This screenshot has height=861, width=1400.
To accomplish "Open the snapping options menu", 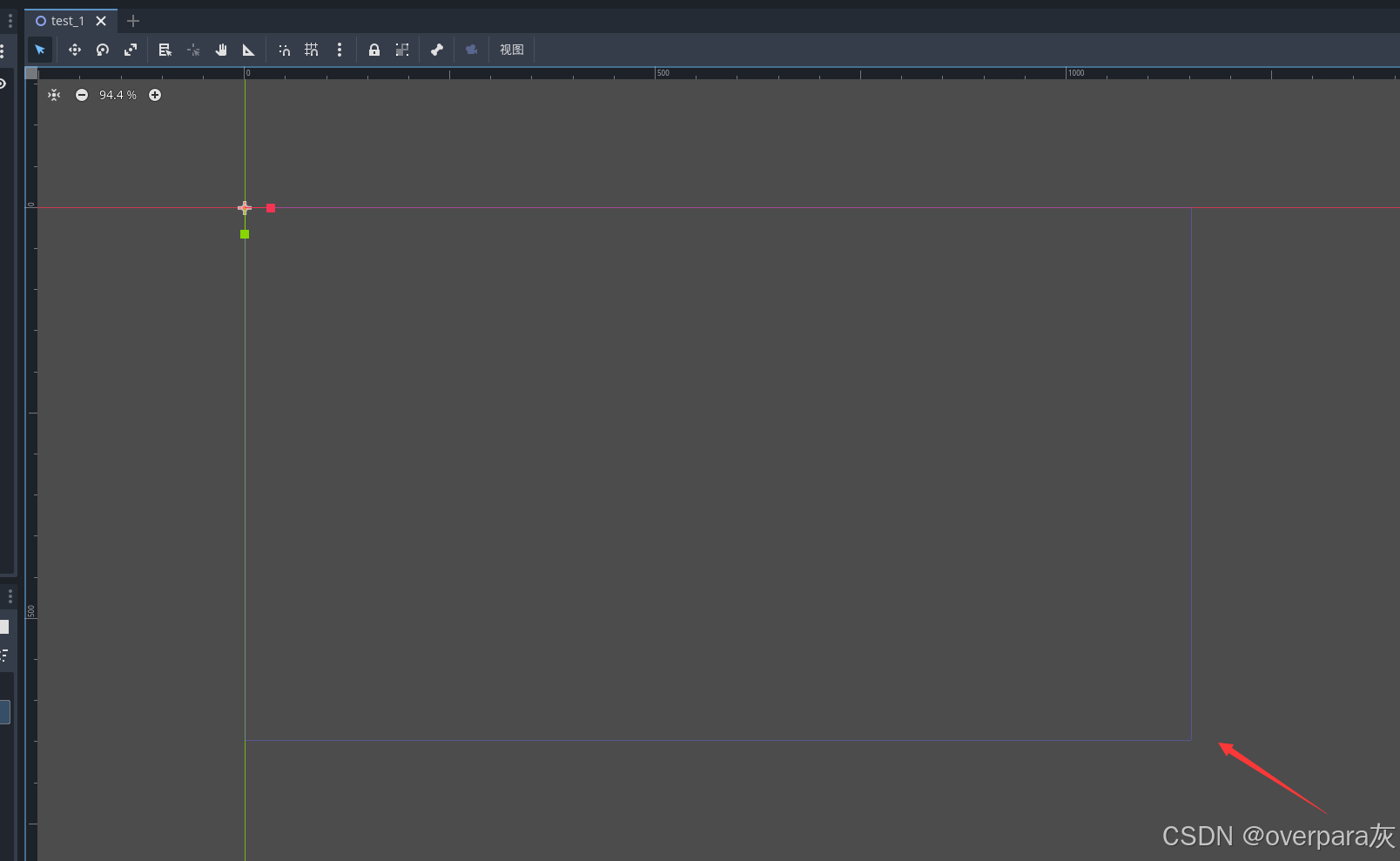I will point(339,50).
